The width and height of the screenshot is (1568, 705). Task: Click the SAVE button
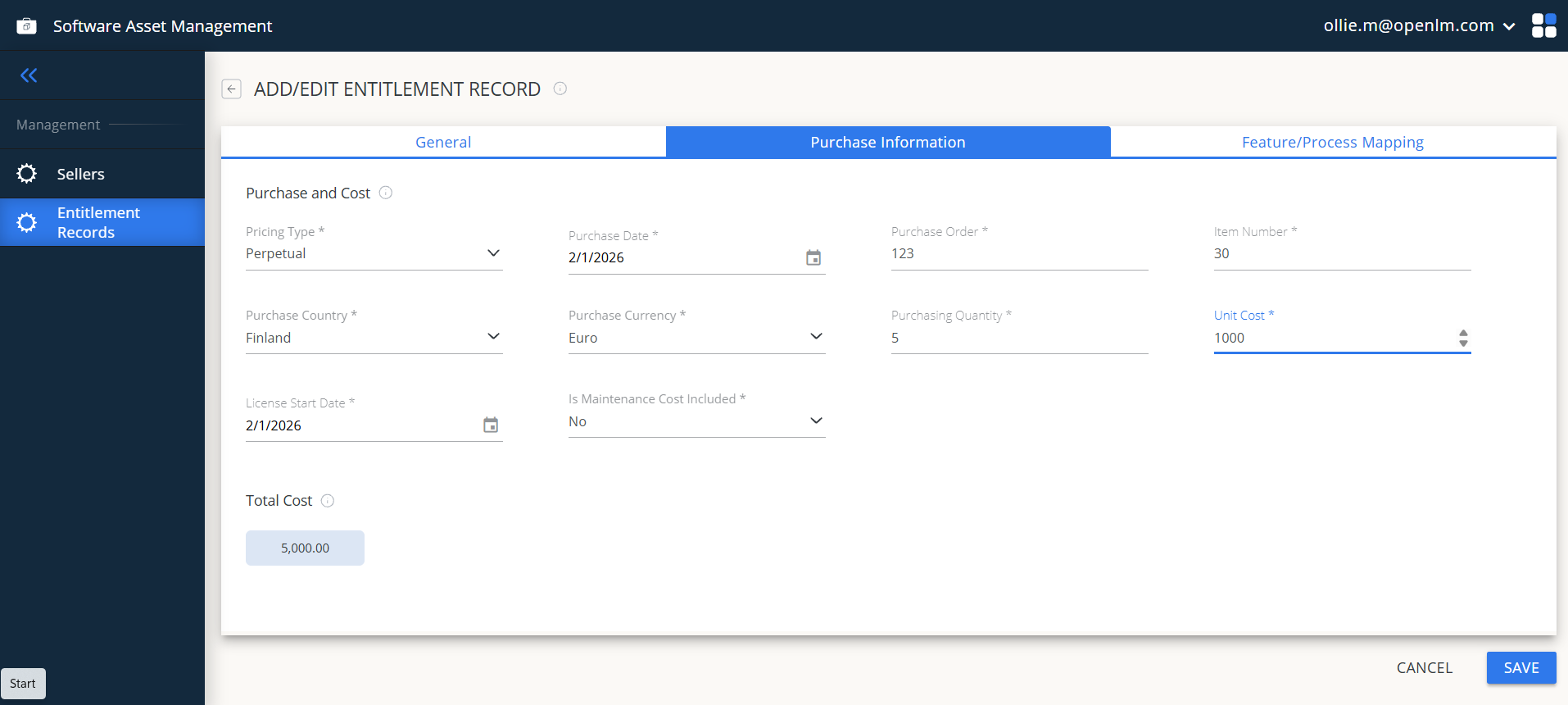(1521, 668)
